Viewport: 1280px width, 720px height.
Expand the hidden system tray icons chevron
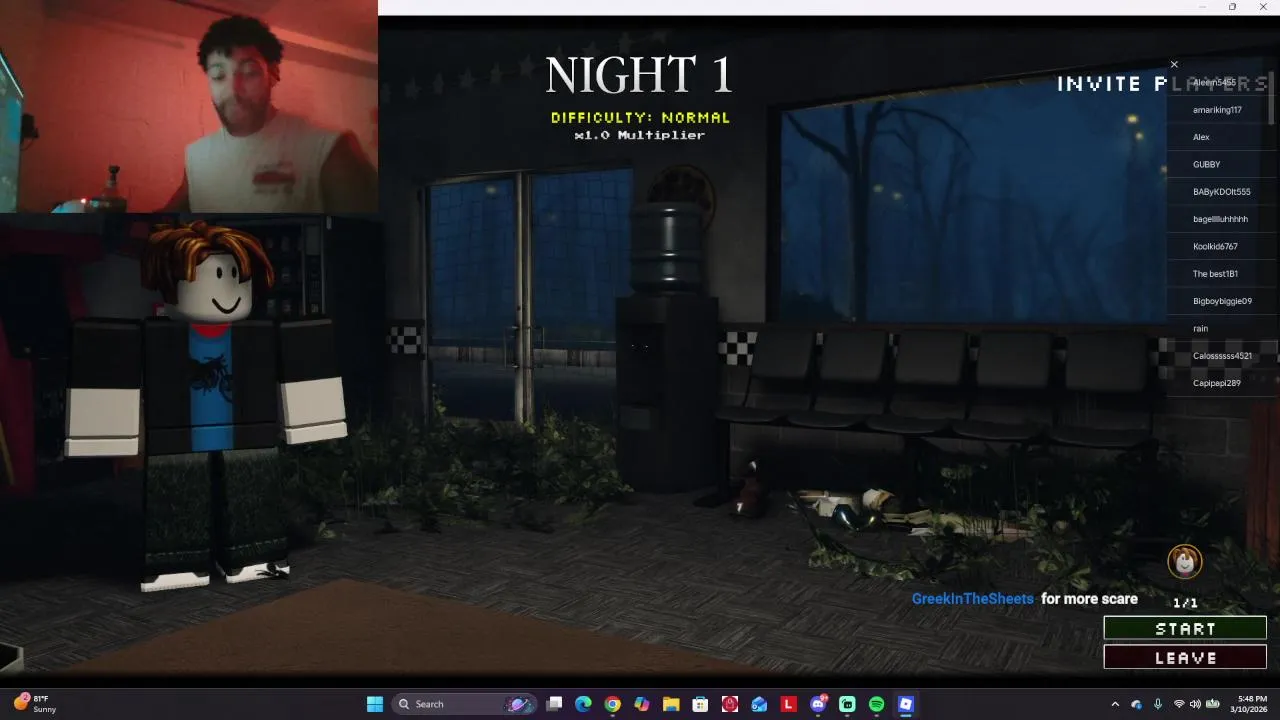click(x=1115, y=704)
